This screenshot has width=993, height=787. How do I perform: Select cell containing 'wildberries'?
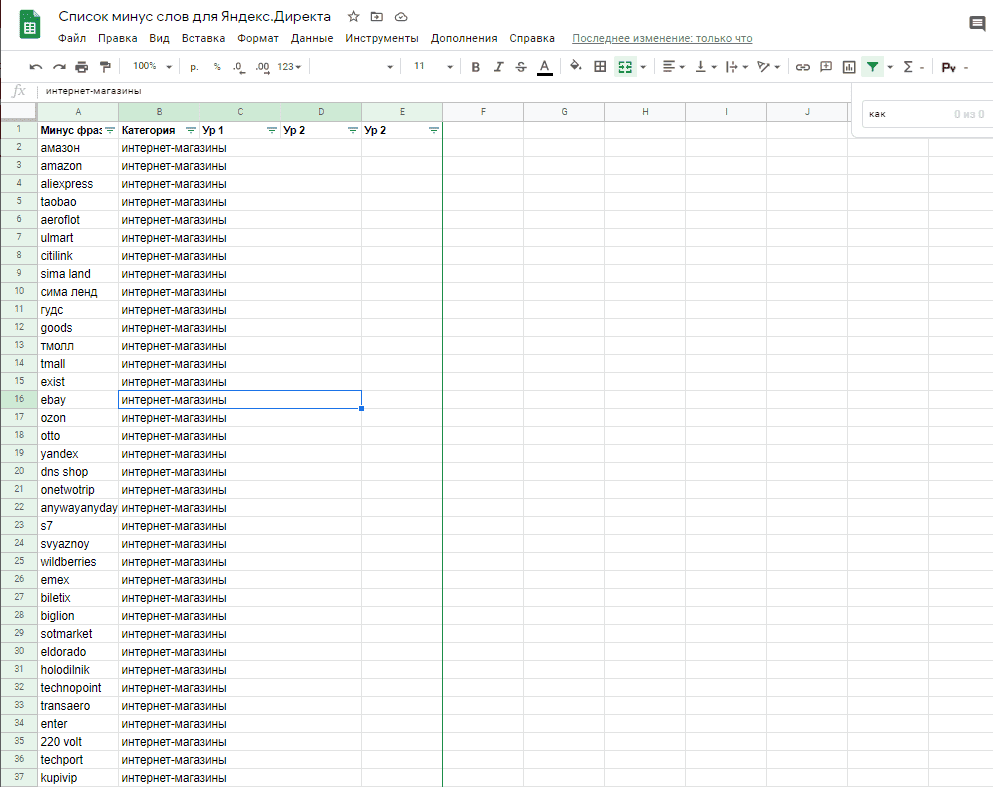(x=78, y=562)
